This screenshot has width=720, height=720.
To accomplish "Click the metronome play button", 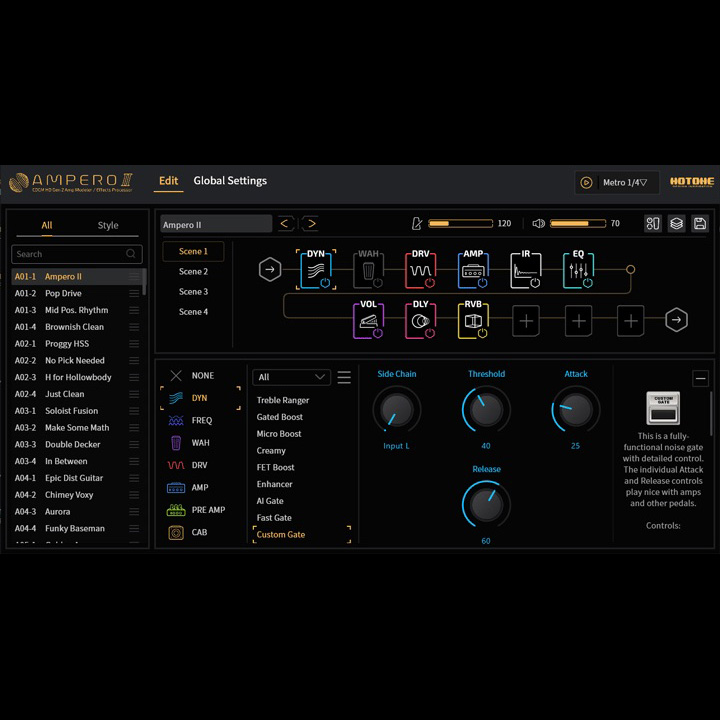I will click(x=587, y=183).
